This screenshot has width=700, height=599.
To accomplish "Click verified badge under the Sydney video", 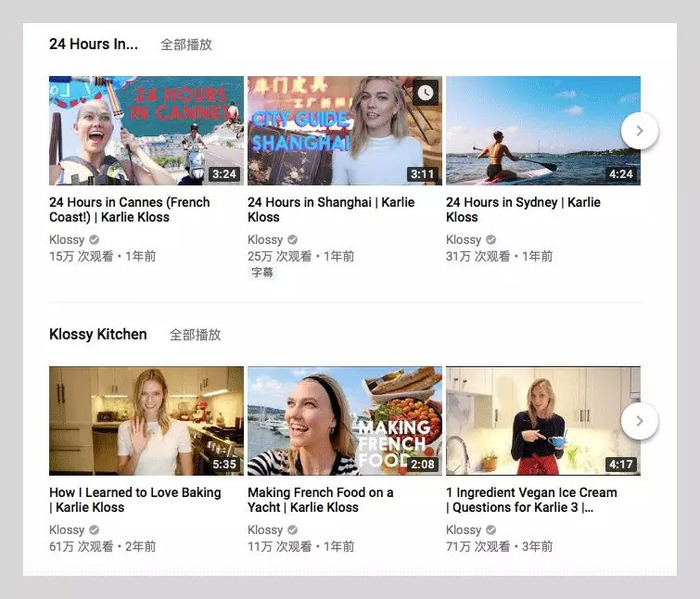I will pos(491,240).
